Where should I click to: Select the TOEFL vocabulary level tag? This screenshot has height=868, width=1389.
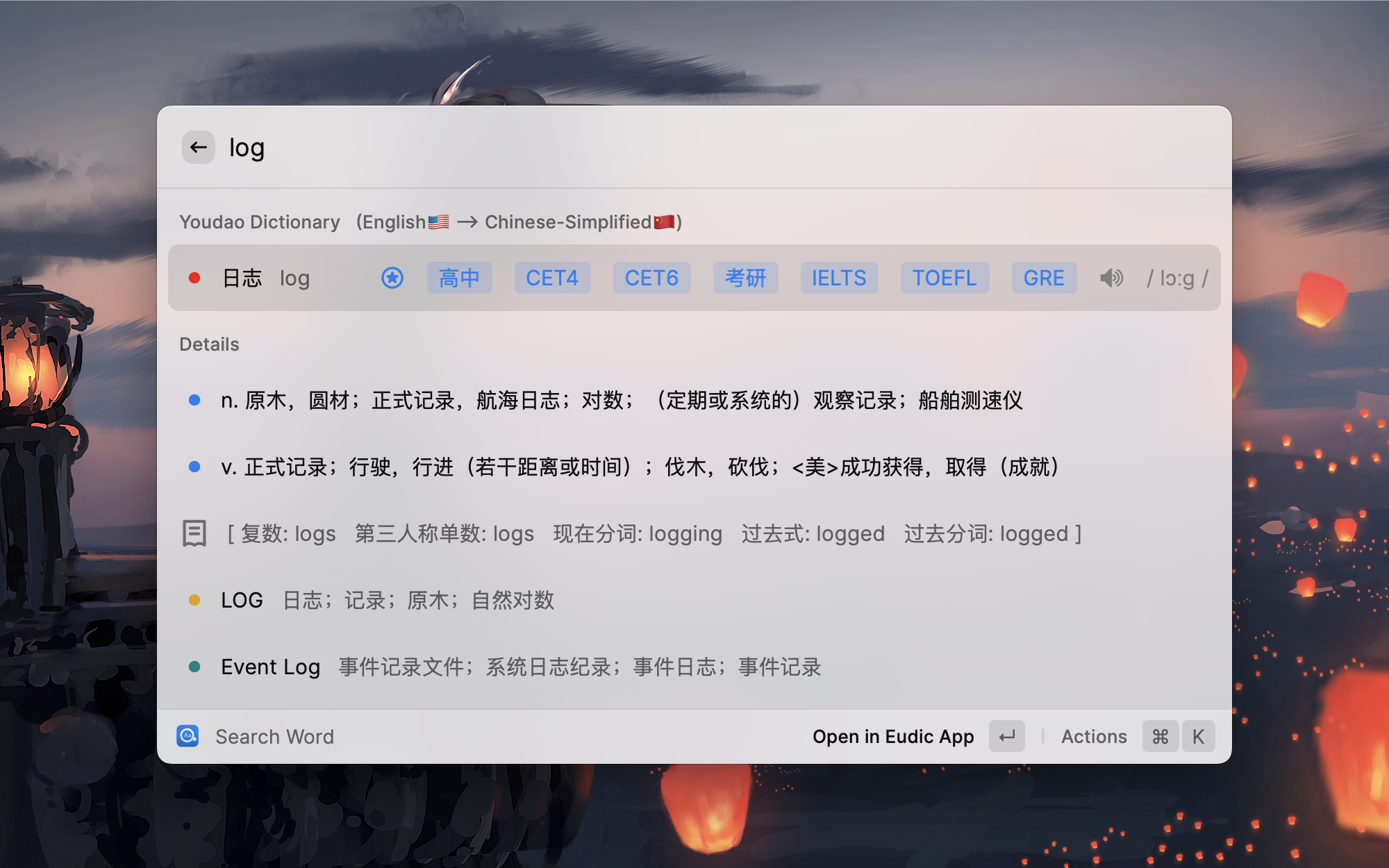(945, 278)
